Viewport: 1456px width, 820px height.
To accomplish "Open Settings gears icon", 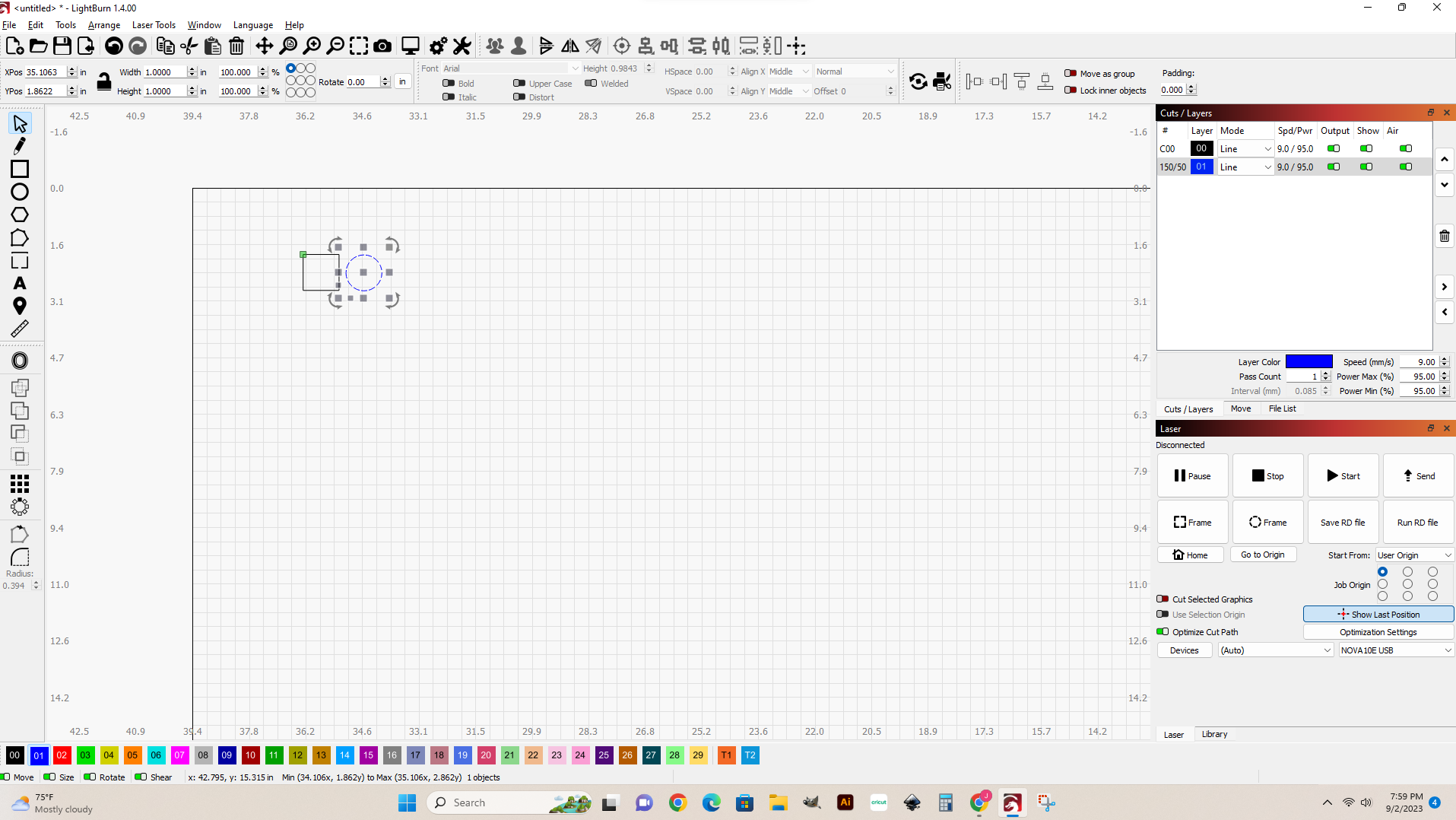I will (438, 46).
